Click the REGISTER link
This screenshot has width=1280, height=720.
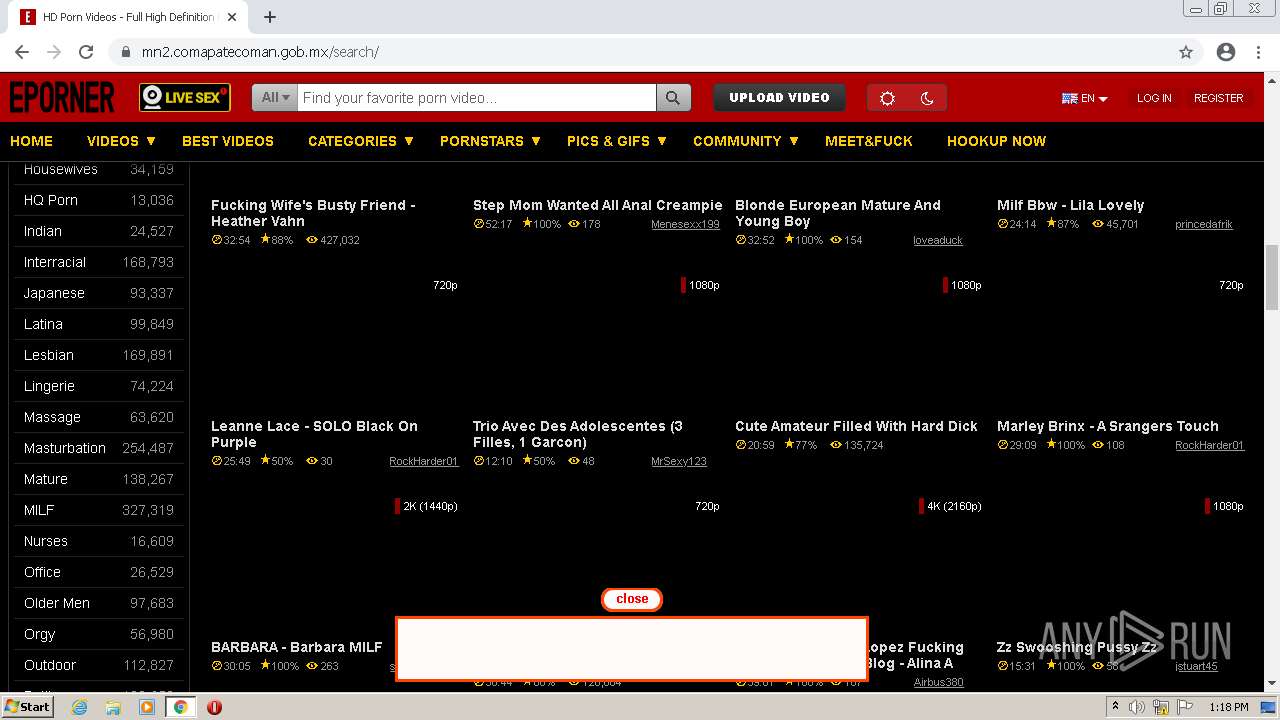tap(1218, 98)
